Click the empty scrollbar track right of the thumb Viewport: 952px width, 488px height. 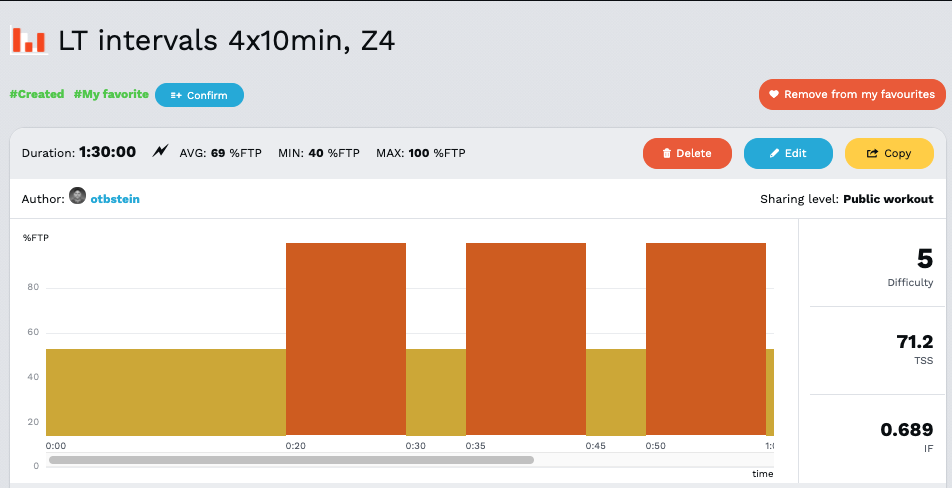tap(650, 460)
